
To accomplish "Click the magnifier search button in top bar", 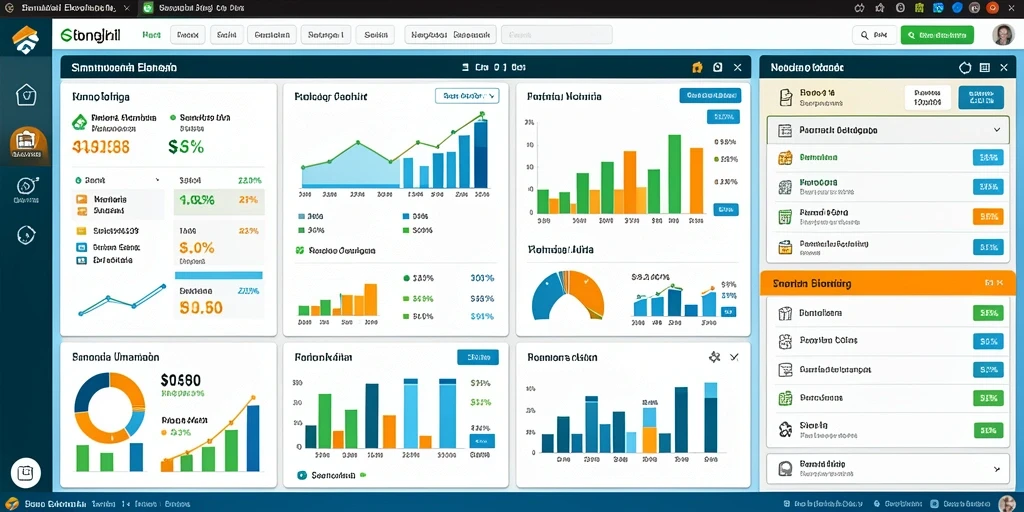I will pyautogui.click(x=874, y=35).
